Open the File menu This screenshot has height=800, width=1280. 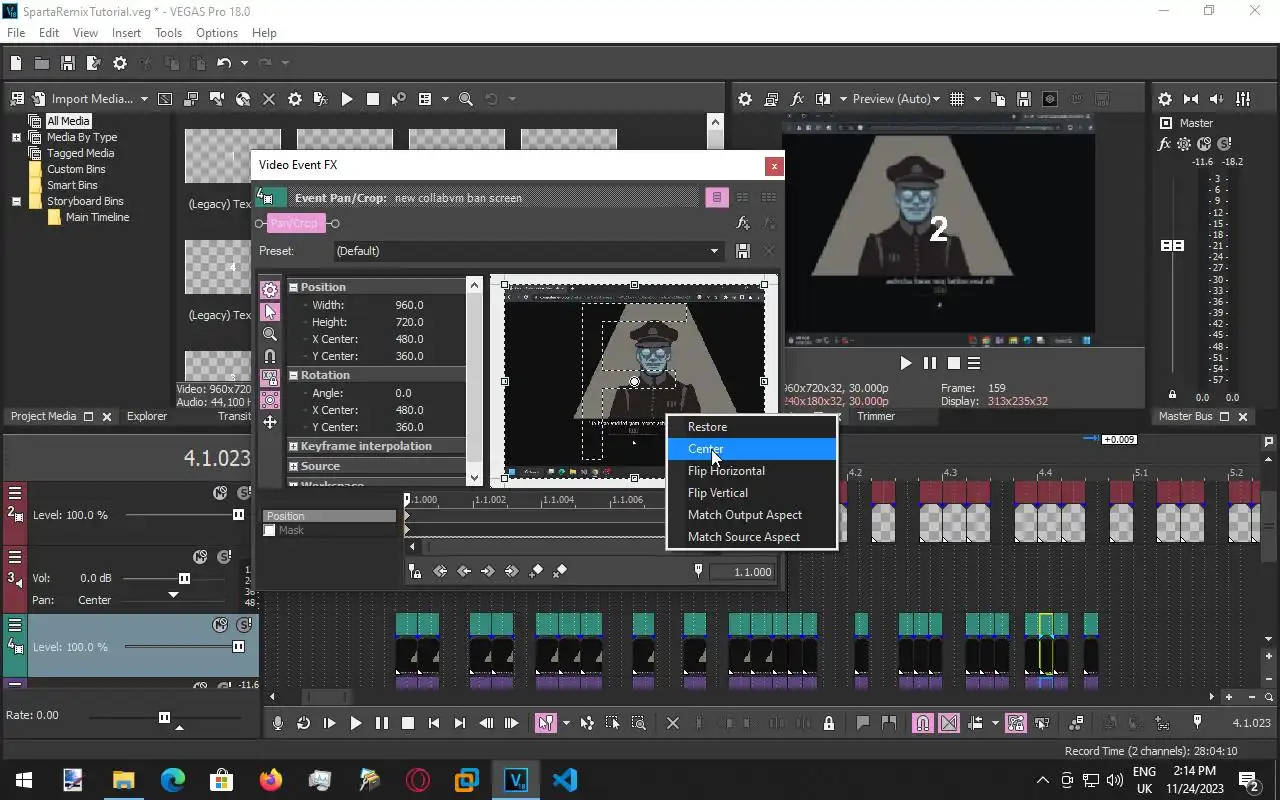[16, 32]
